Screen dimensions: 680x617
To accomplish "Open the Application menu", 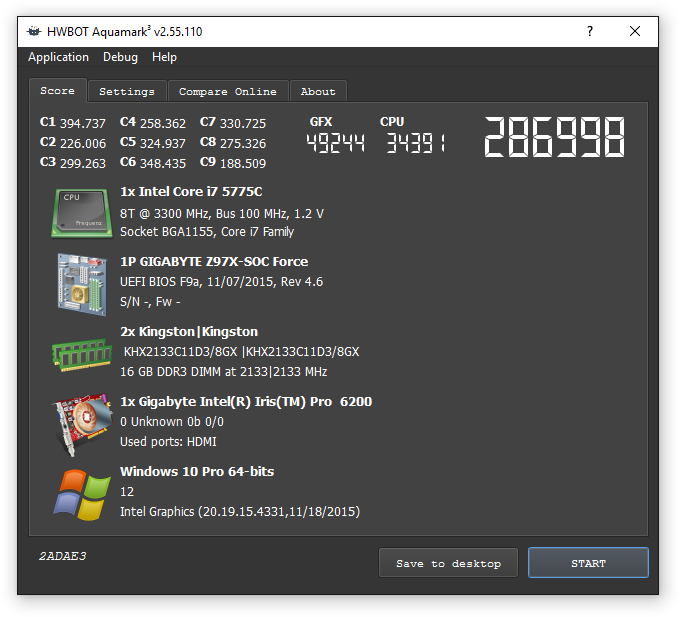I will pos(59,57).
